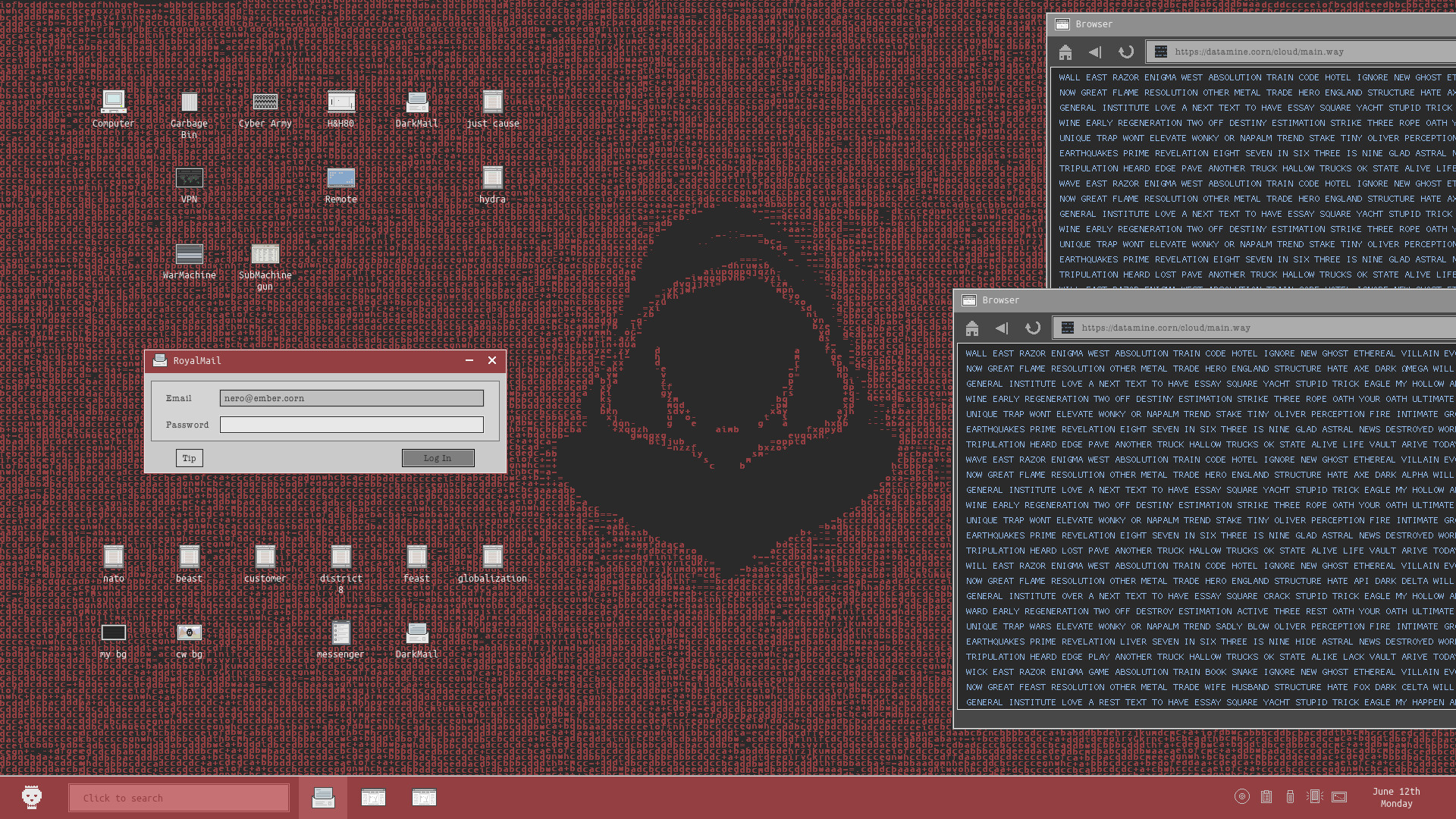This screenshot has height=819, width=1456.
Task: Select the 'district 8' desktop file
Action: click(x=340, y=557)
